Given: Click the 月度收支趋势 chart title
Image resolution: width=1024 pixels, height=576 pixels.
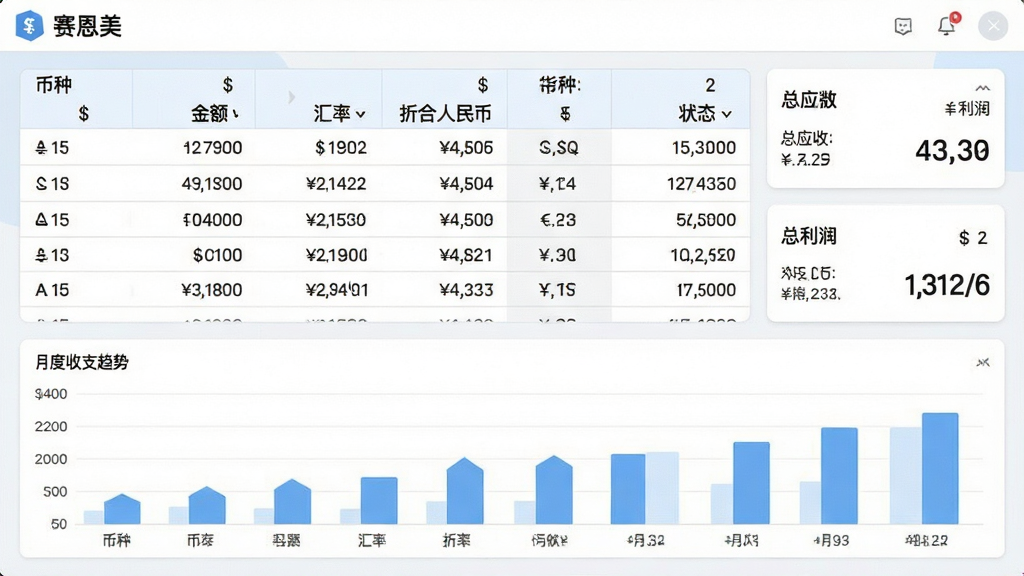Looking at the screenshot, I should click(82, 362).
